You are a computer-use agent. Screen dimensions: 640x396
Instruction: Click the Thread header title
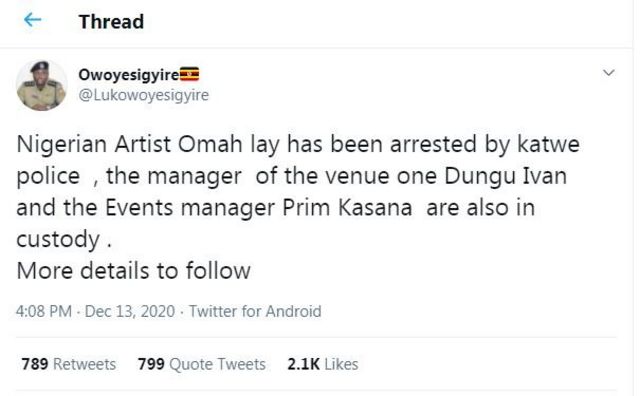111,21
